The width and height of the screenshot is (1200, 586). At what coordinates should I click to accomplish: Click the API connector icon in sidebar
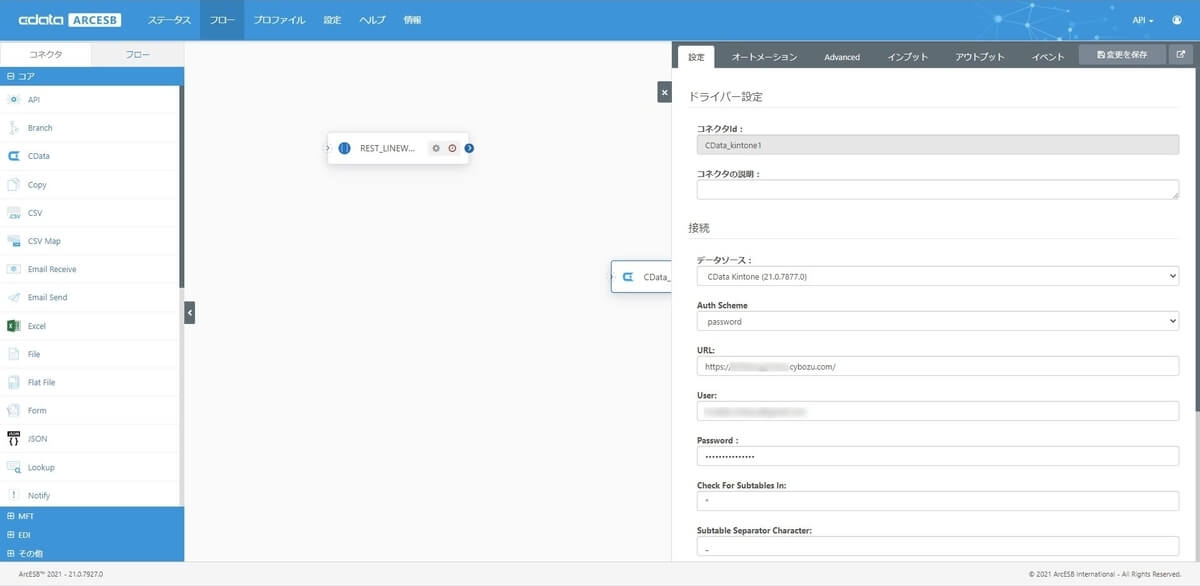pyautogui.click(x=14, y=100)
